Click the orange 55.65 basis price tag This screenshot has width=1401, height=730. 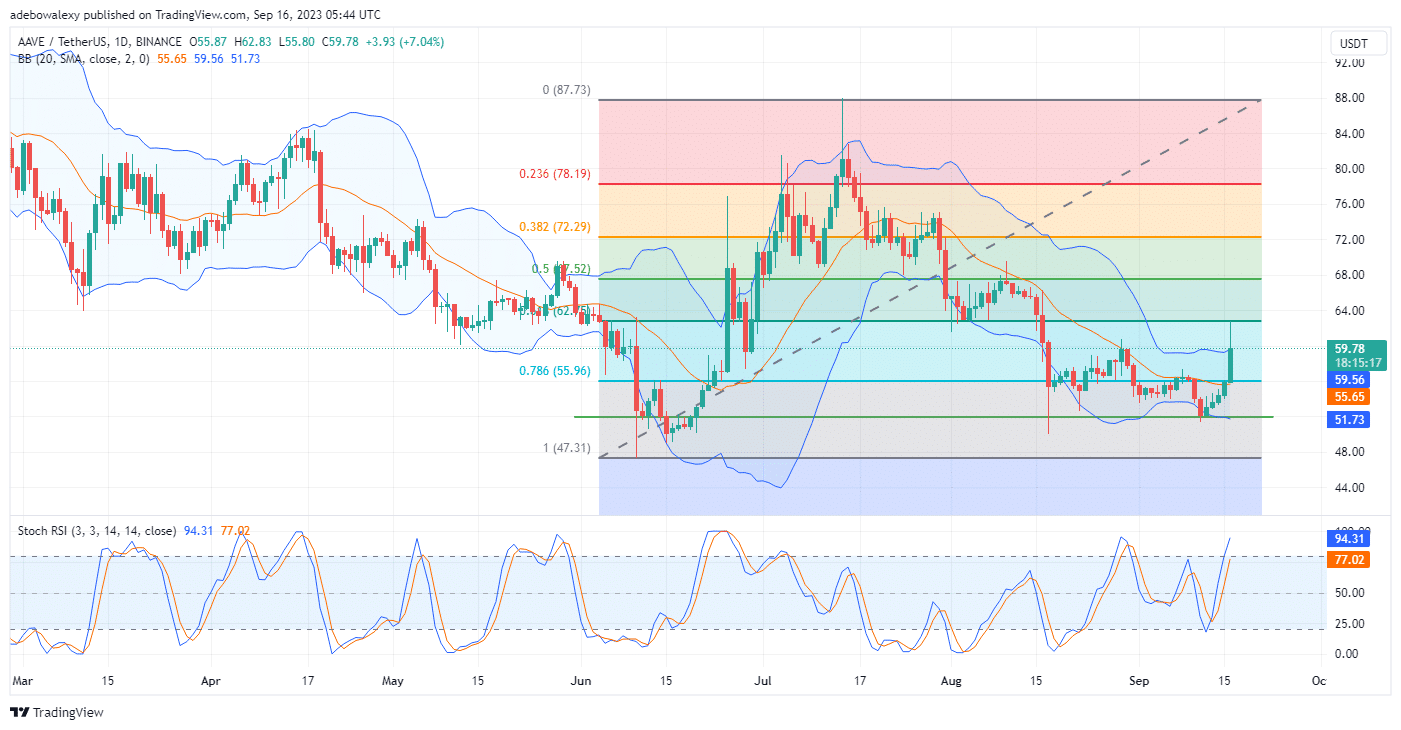tap(1348, 397)
